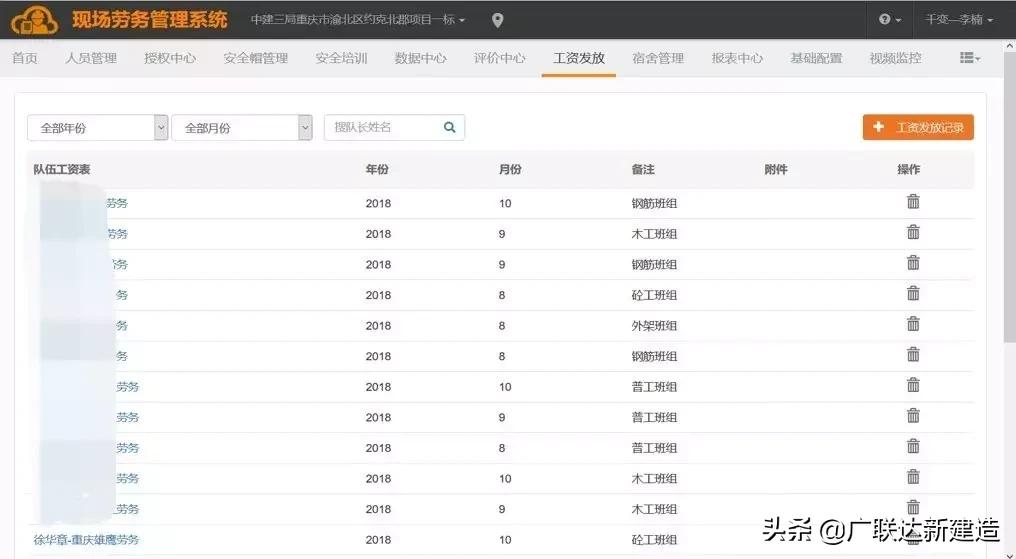Go to 宿舍管理 tab
This screenshot has width=1016, height=559.
658,58
